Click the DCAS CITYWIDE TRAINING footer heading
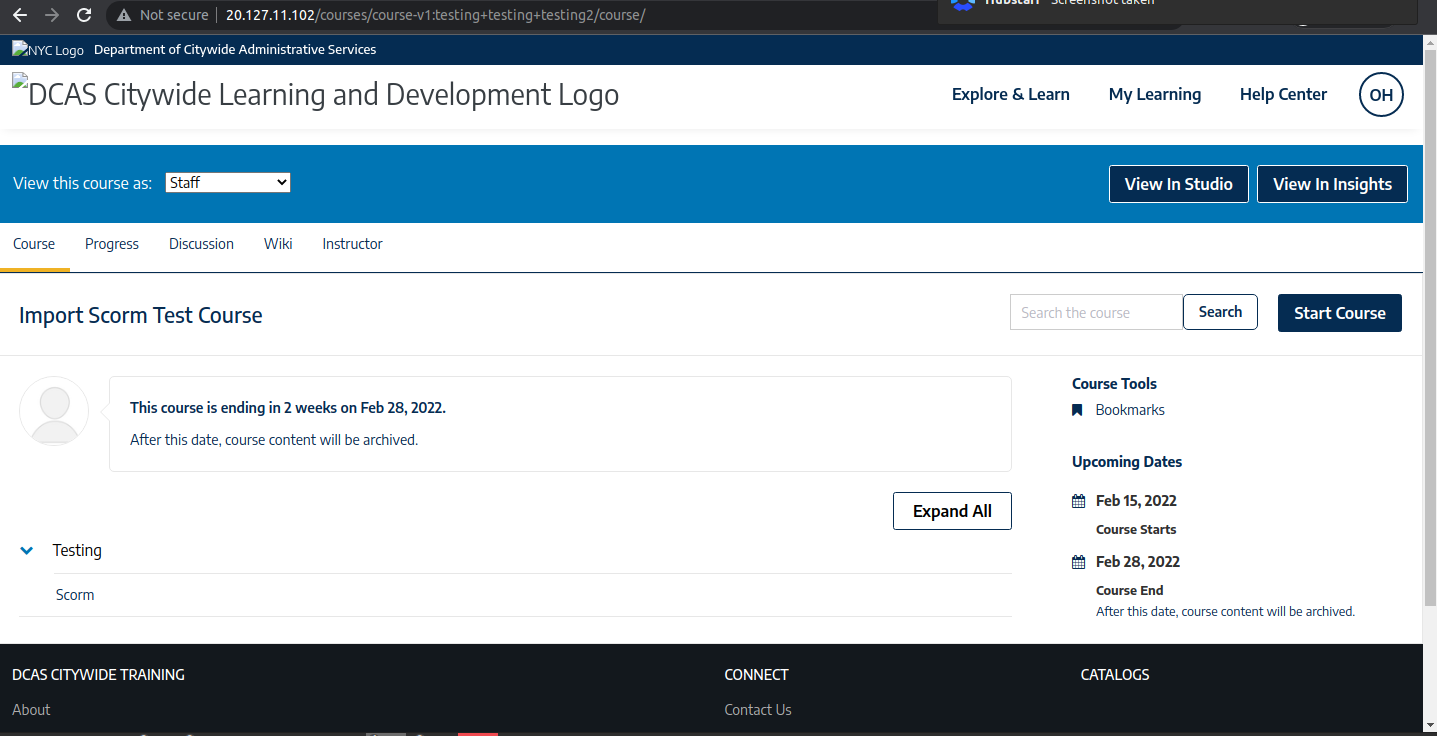This screenshot has height=736, width=1437. click(98, 675)
